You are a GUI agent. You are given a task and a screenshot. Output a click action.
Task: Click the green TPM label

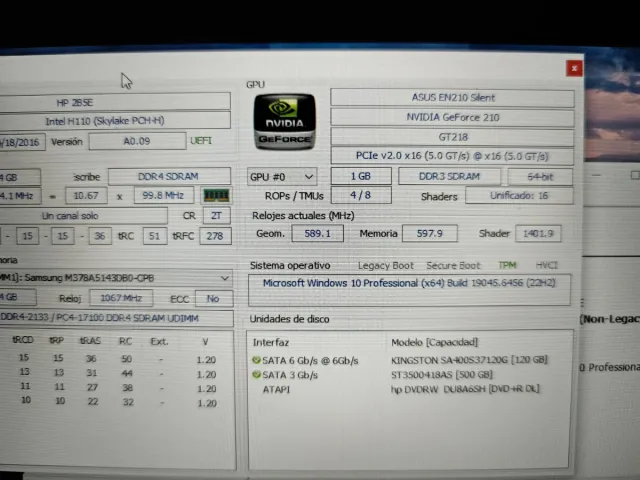507,265
